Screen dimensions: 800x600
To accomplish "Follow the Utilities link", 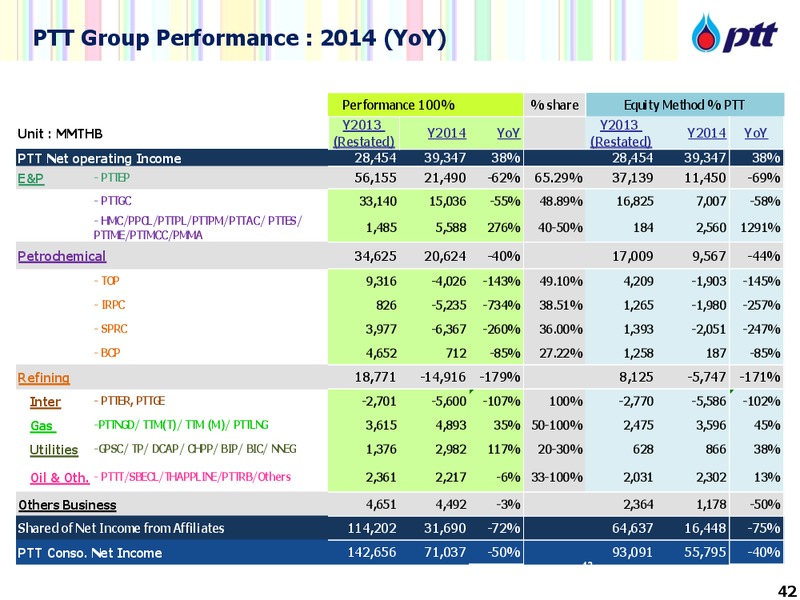I will (54, 450).
